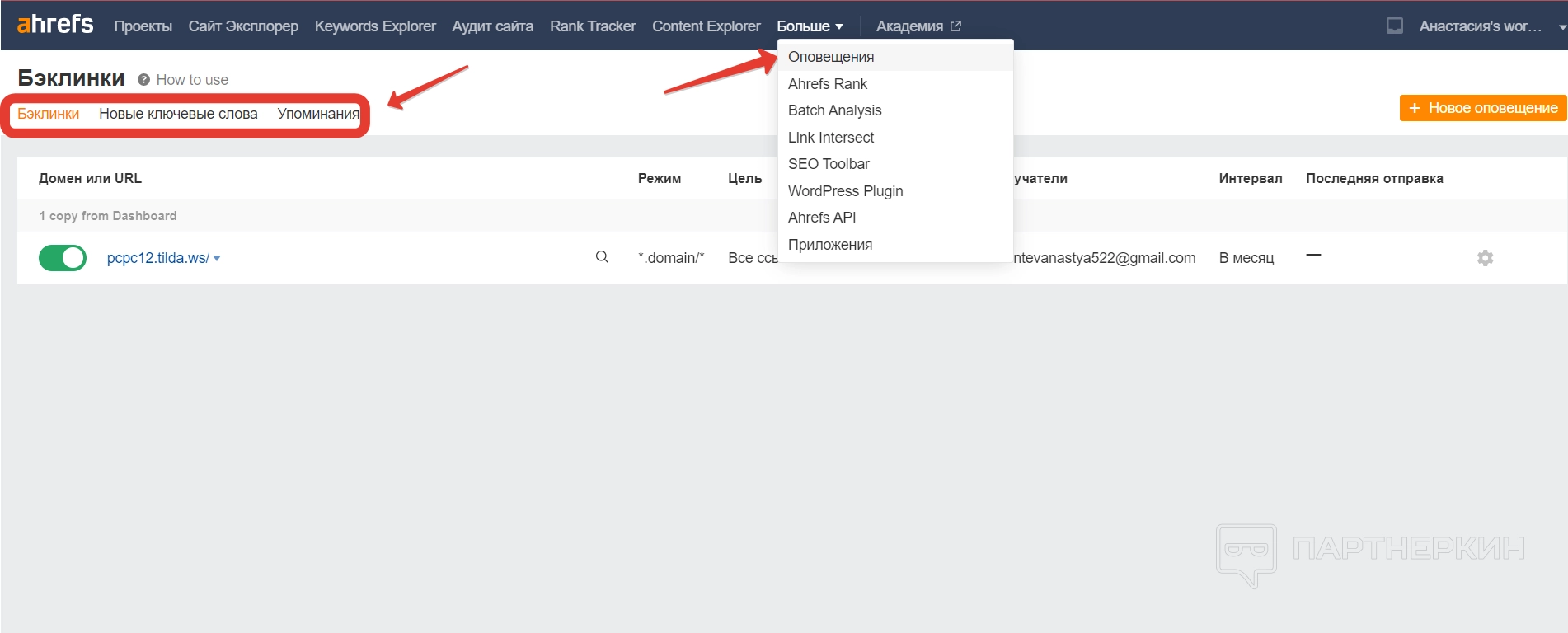Click the Новое оповещение button
Image resolution: width=1568 pixels, height=633 pixels.
tap(1482, 108)
